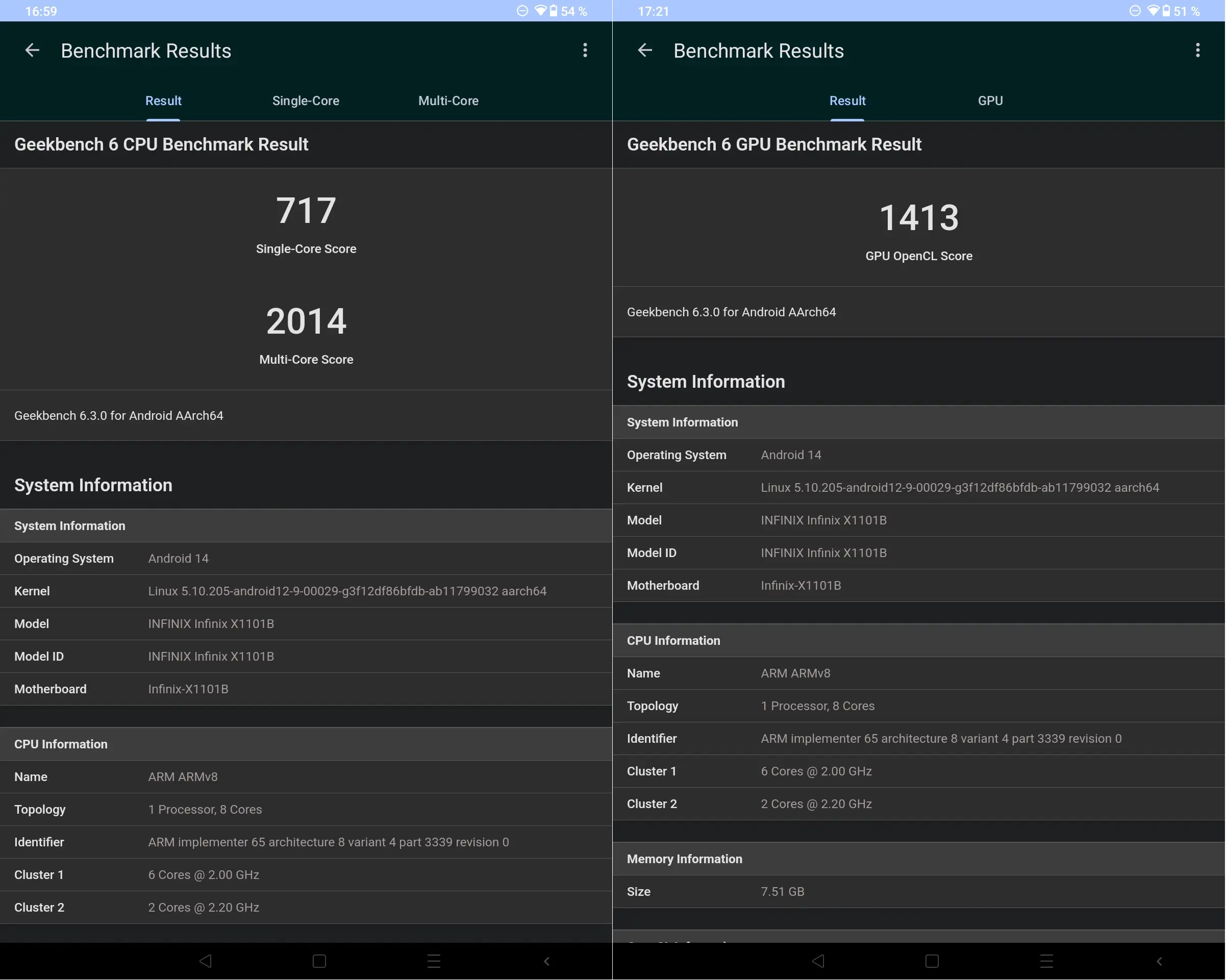Tap Android back triangle on right screen

point(818,961)
